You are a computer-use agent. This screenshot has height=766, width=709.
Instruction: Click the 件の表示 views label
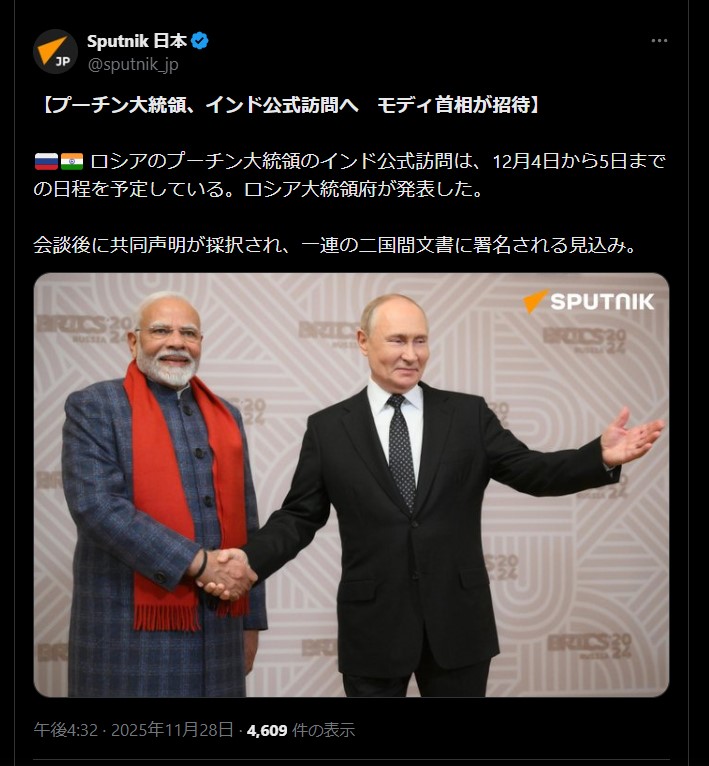click(x=323, y=731)
